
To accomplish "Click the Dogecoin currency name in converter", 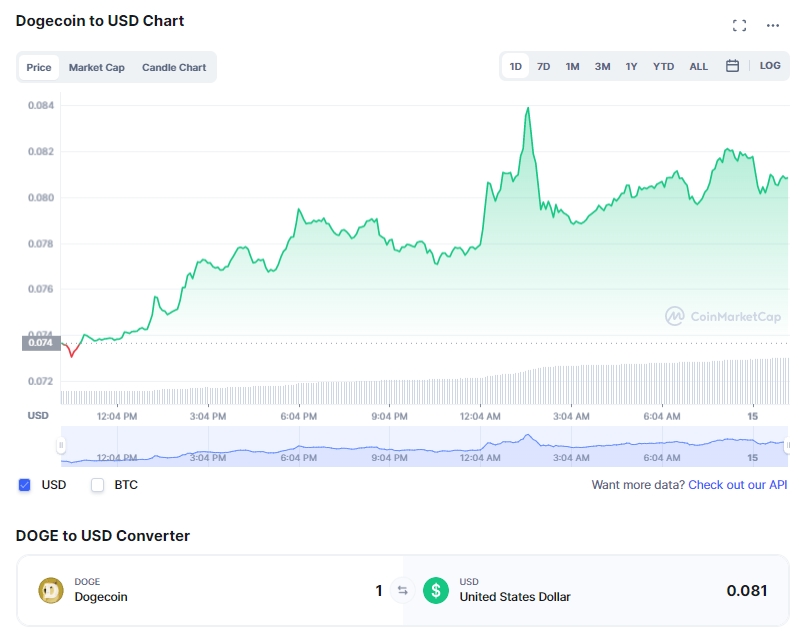I will point(101,597).
